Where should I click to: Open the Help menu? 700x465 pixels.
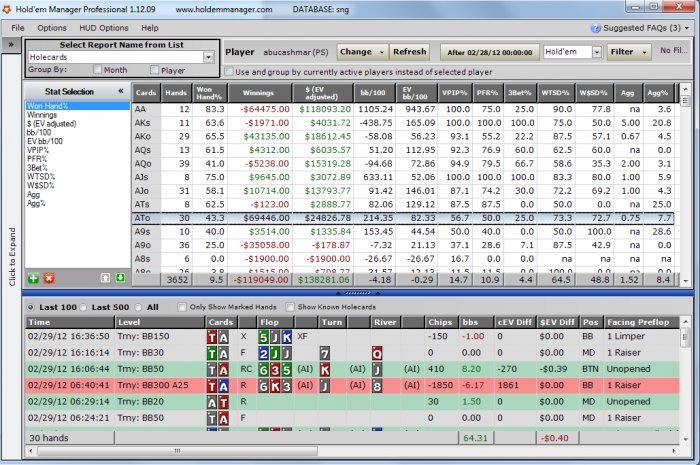[x=150, y=28]
